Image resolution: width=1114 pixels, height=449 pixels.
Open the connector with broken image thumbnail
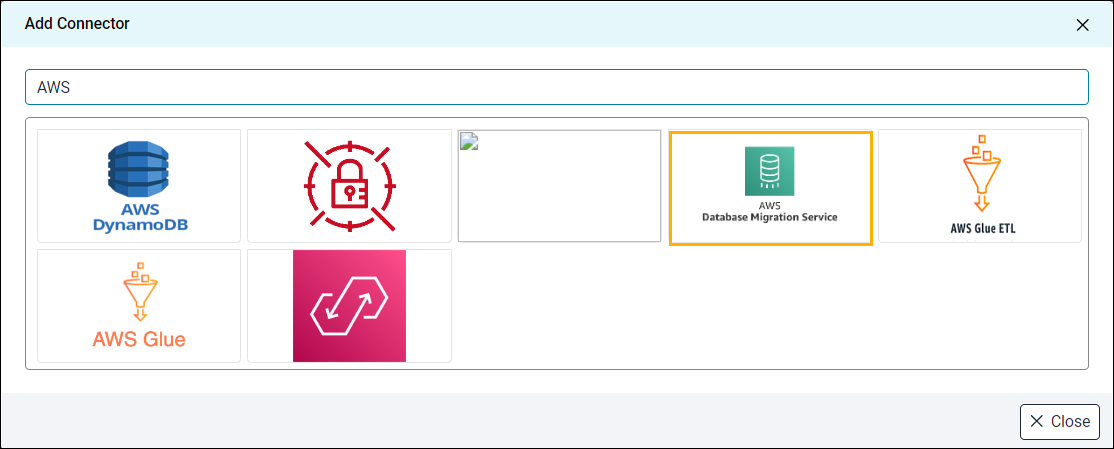point(560,186)
